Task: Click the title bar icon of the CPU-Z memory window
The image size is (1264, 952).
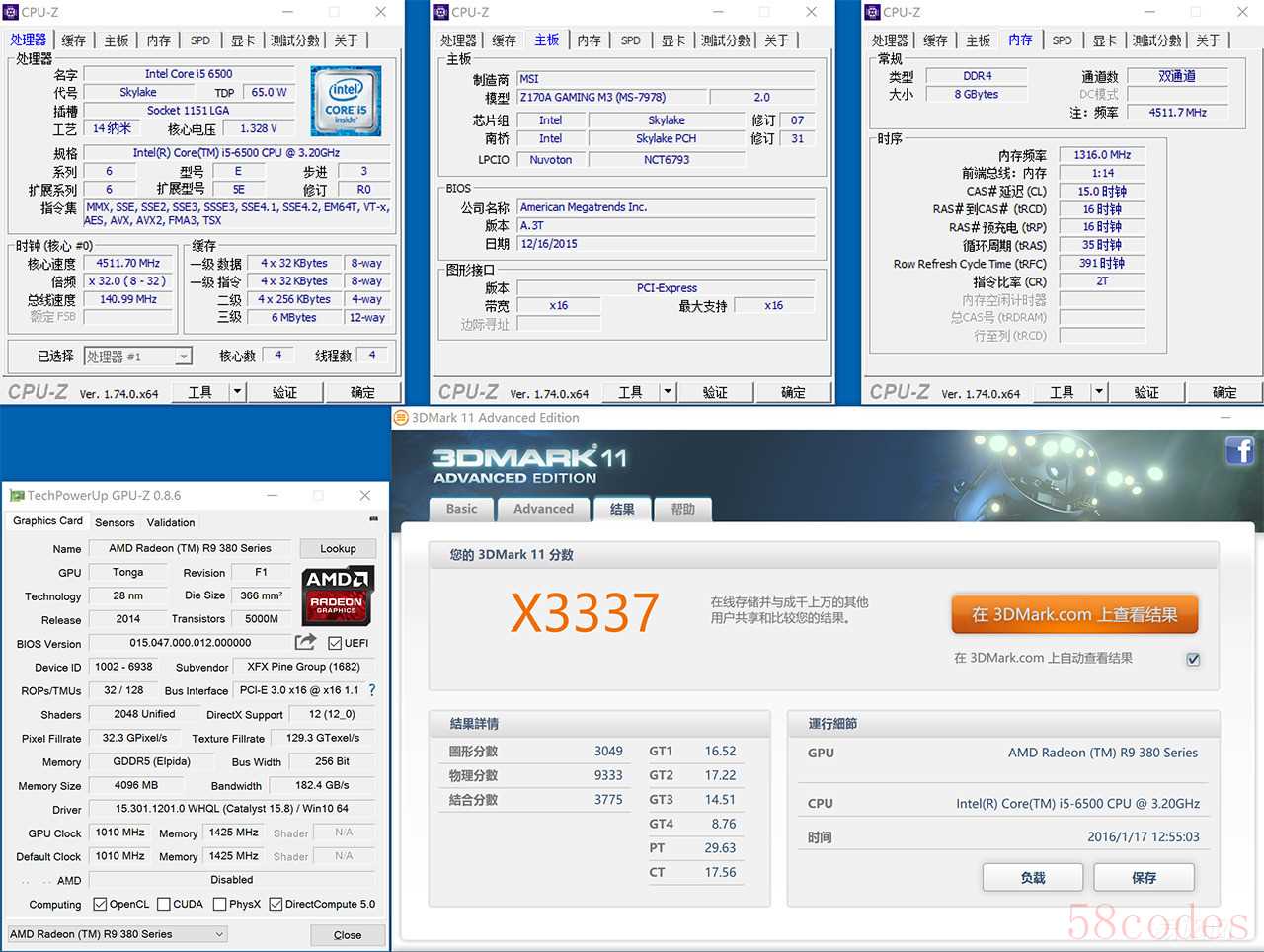Action: [872, 12]
